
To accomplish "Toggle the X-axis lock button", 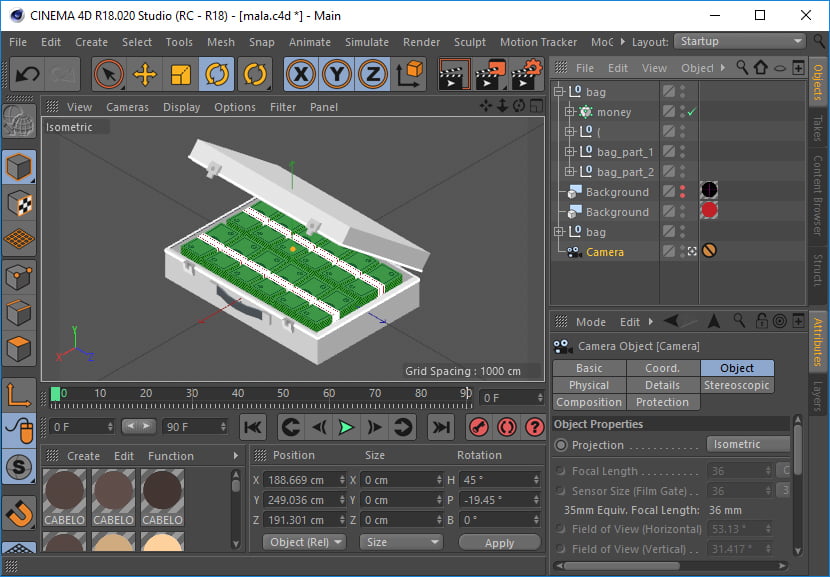I will tap(302, 73).
